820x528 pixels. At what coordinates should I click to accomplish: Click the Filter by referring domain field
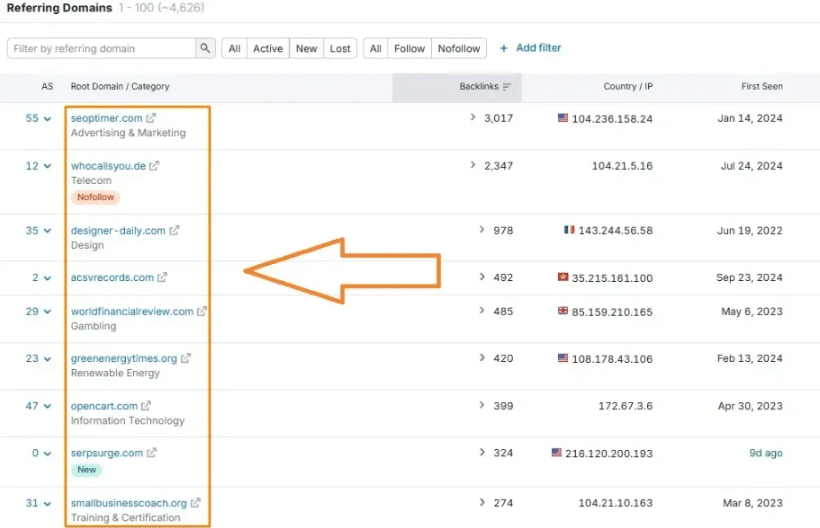101,48
